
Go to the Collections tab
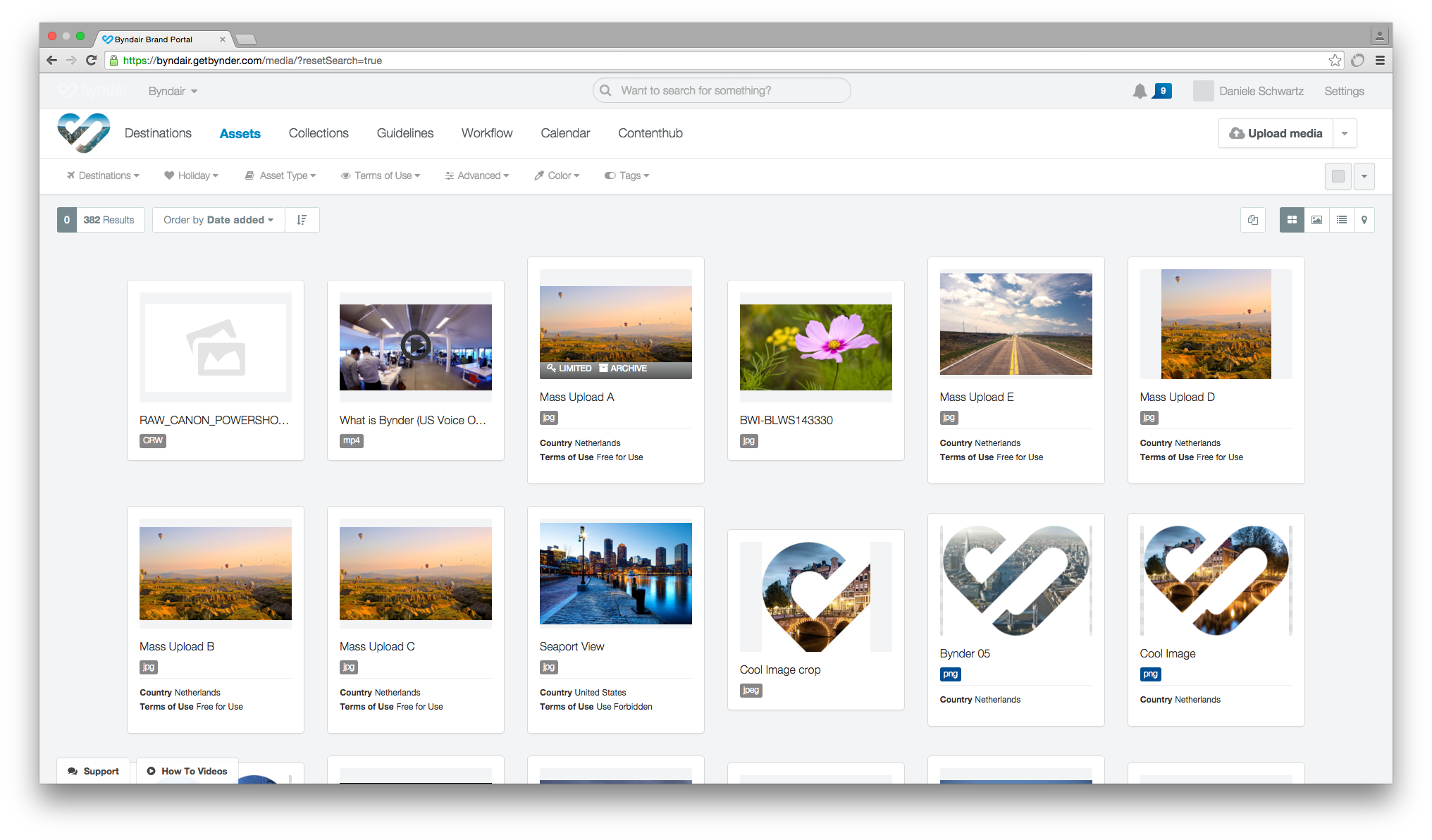click(x=319, y=133)
